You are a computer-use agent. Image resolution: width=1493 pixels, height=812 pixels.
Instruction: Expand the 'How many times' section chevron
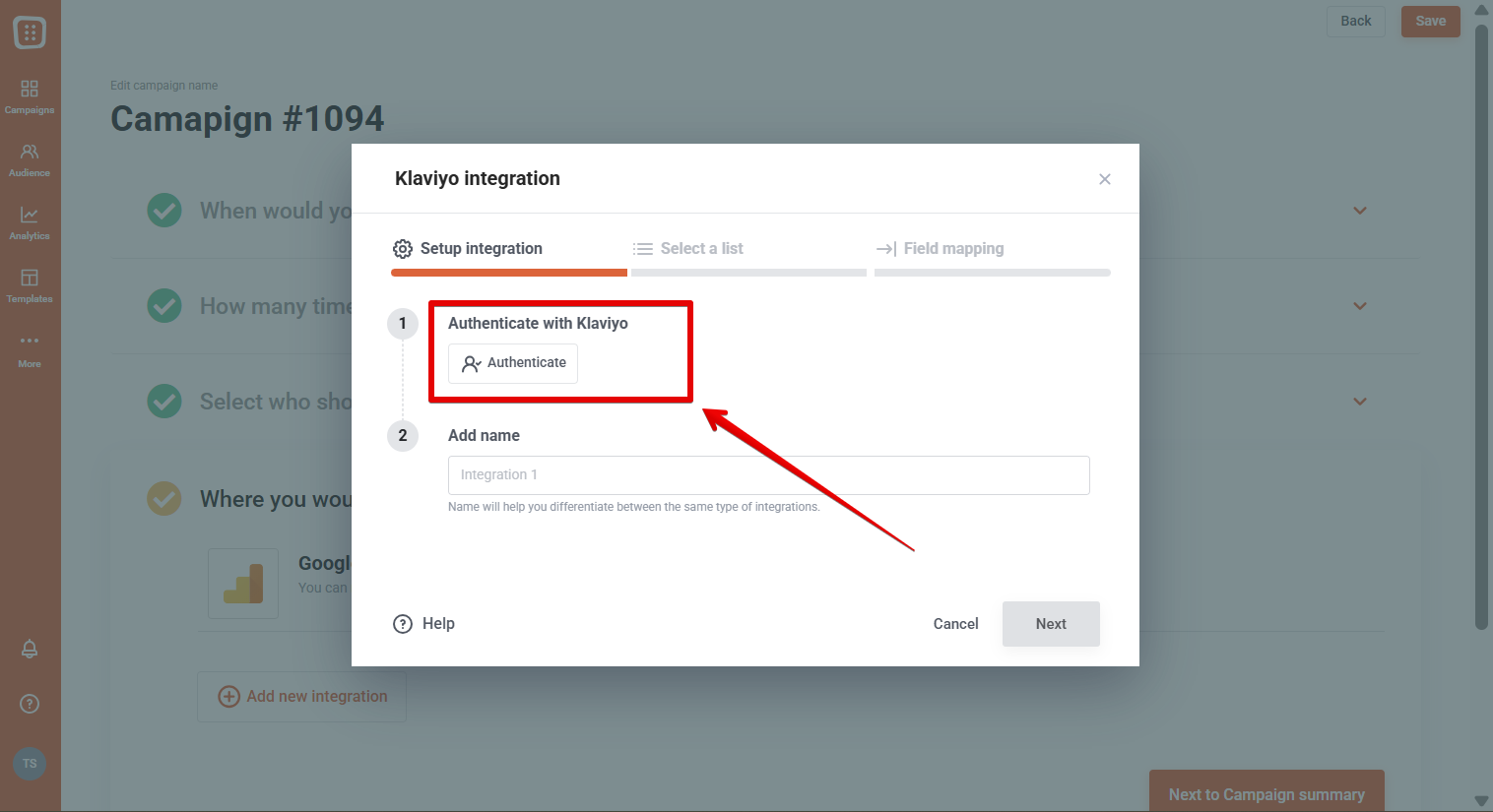pos(1360,306)
